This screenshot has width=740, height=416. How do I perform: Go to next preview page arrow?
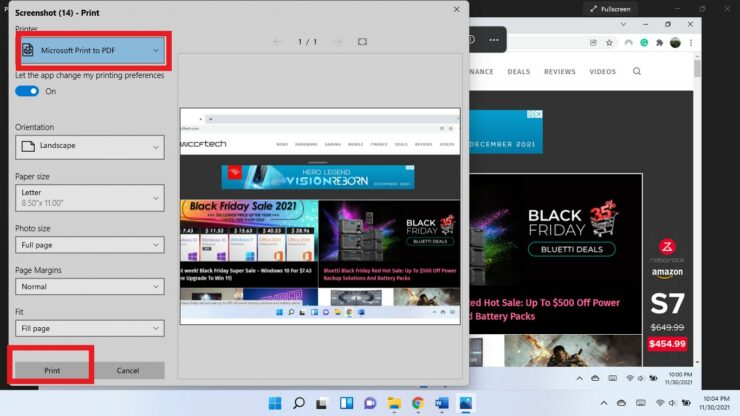point(337,42)
